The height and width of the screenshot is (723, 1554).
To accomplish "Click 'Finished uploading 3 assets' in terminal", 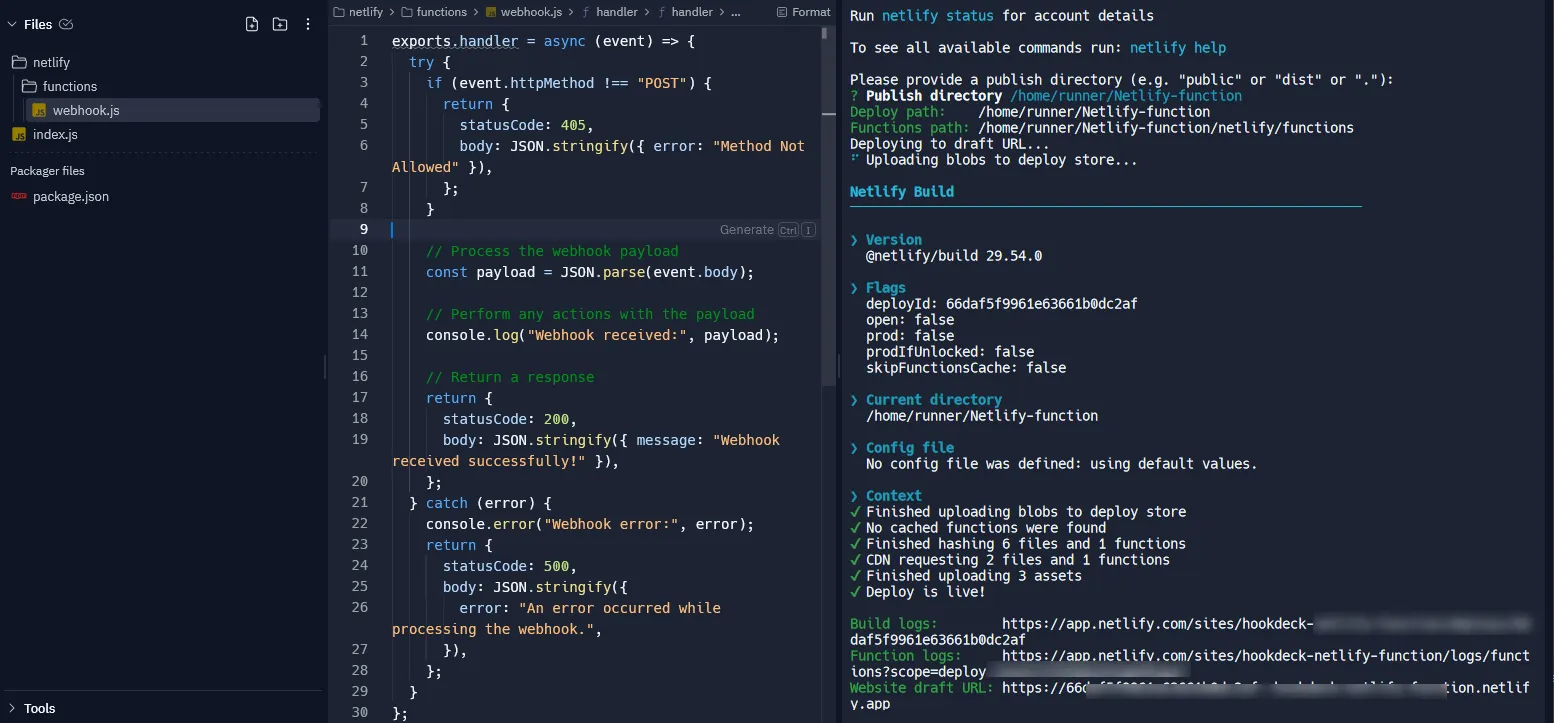I will pyautogui.click(x=974, y=576).
